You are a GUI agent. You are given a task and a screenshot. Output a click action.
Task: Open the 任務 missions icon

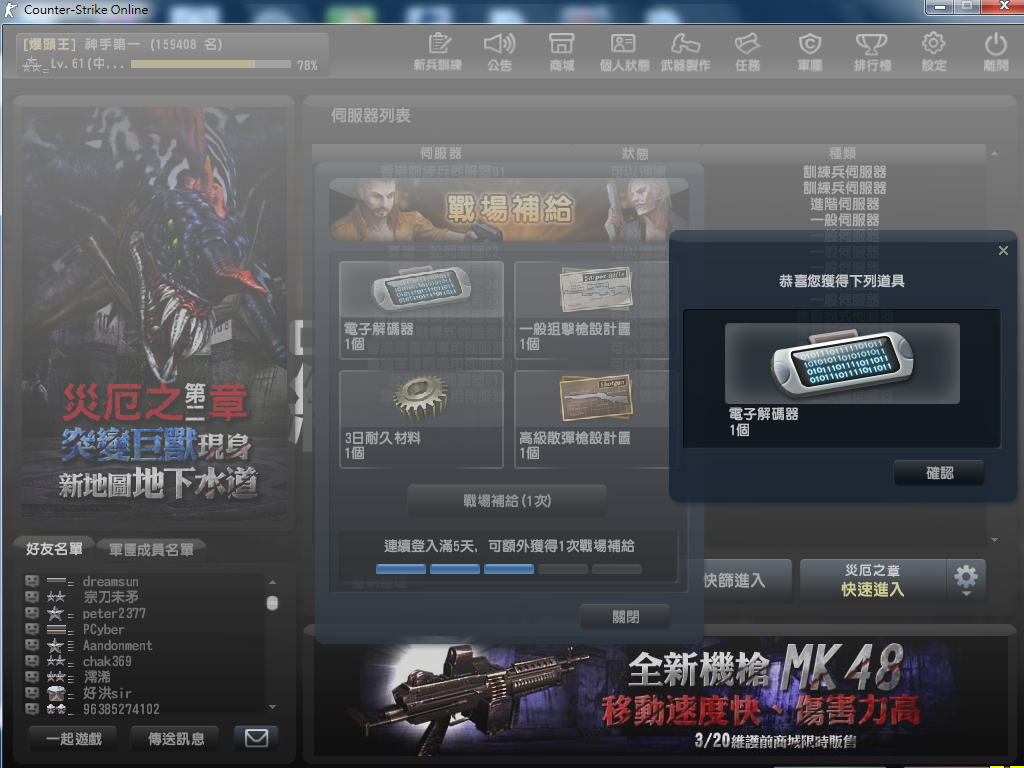point(747,52)
